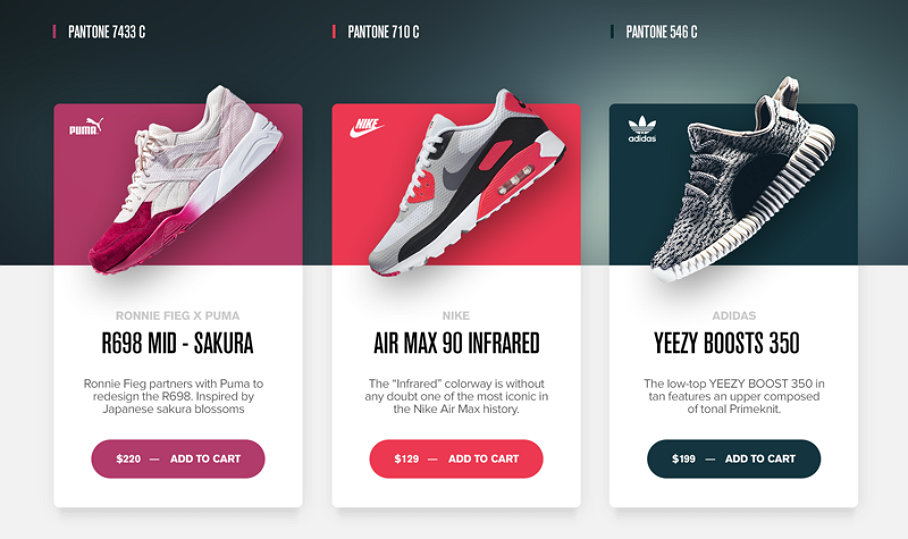Click the dark marker beside Pantone 546 C
This screenshot has height=539, width=908.
tap(612, 32)
